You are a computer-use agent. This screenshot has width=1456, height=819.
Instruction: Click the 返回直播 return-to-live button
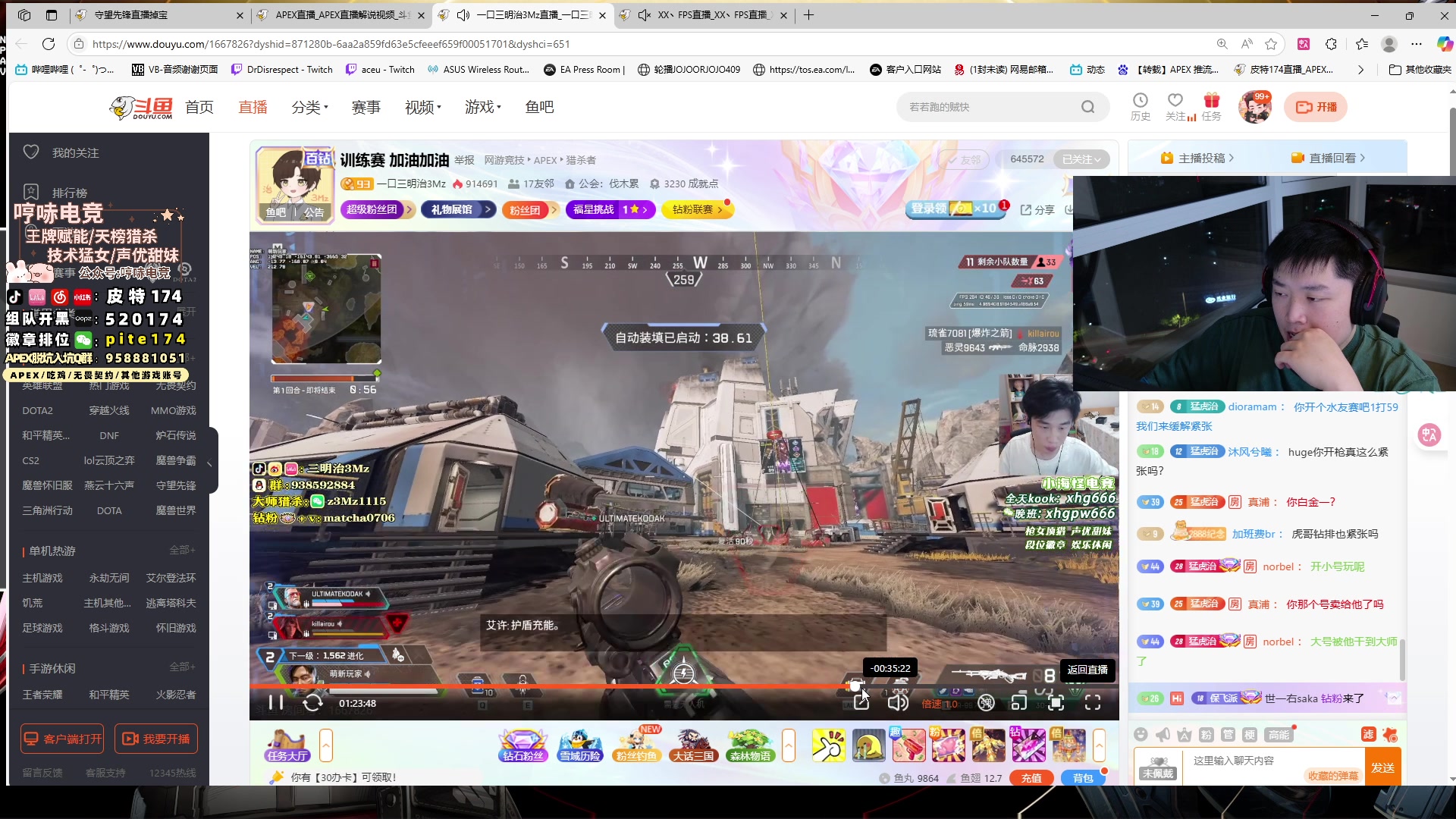[1087, 670]
